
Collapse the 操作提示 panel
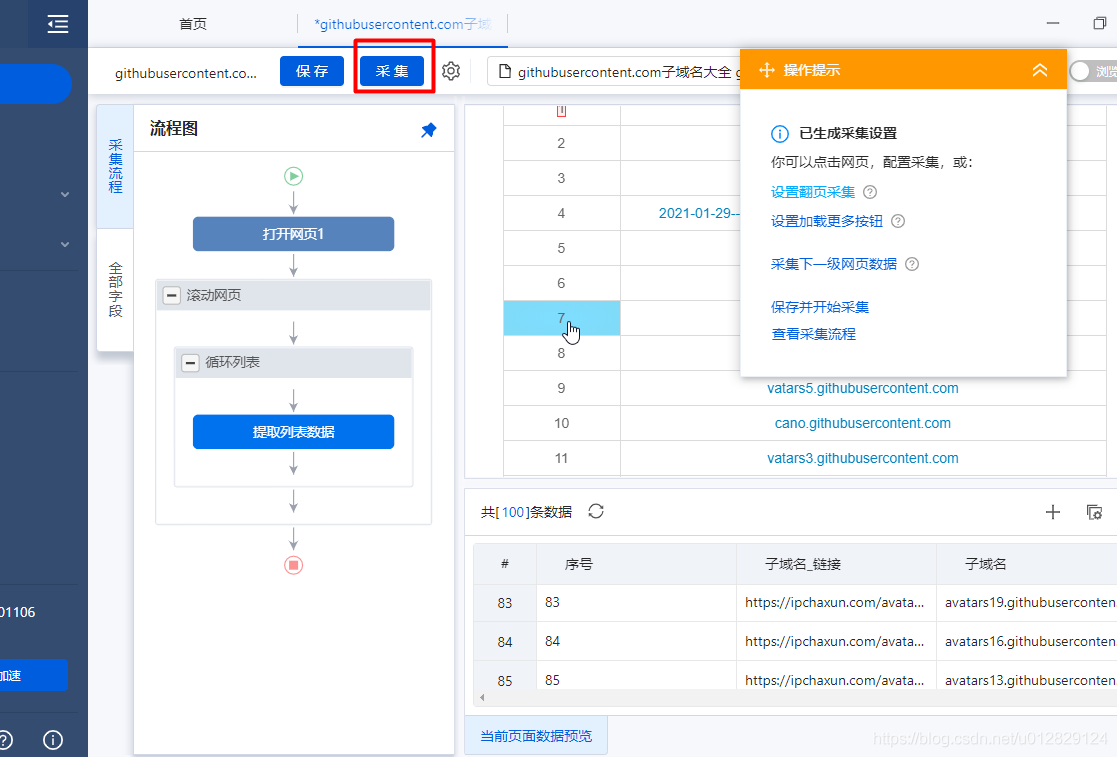tap(1040, 70)
